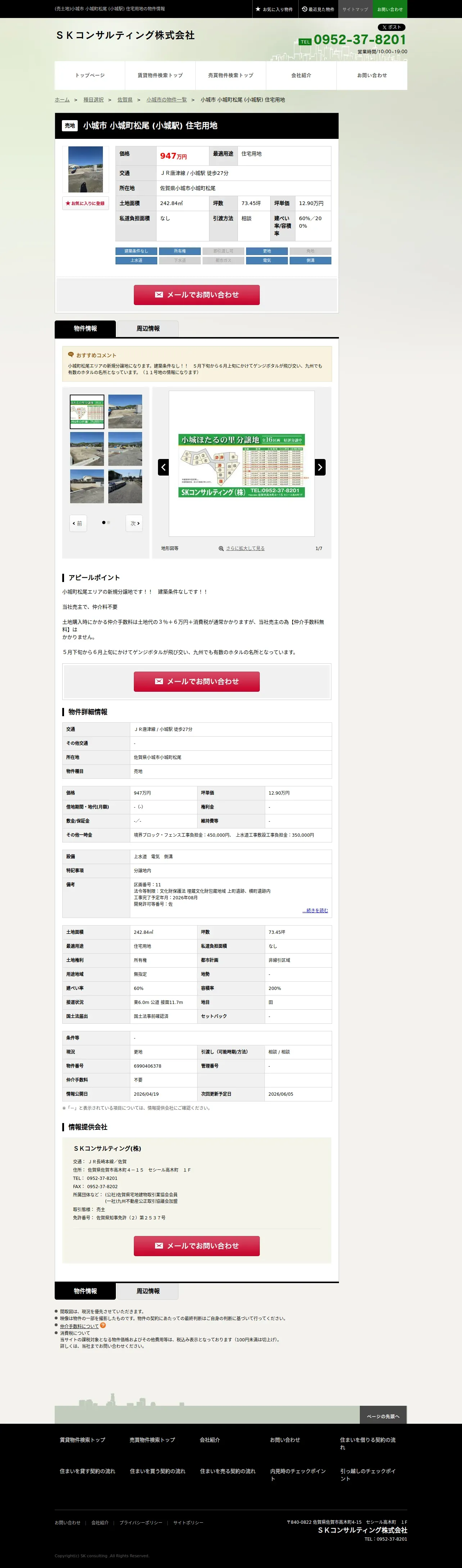Open 内見時のチェックポイント footer link
The image size is (462, 1568).
tap(298, 1475)
